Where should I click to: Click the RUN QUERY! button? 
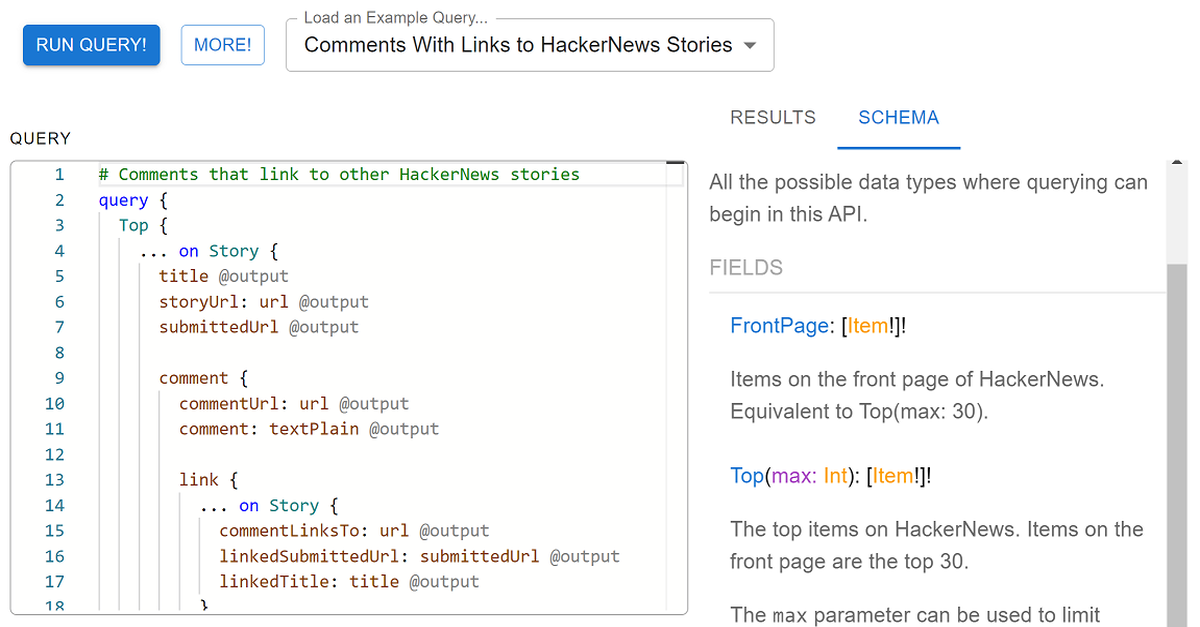(x=91, y=45)
